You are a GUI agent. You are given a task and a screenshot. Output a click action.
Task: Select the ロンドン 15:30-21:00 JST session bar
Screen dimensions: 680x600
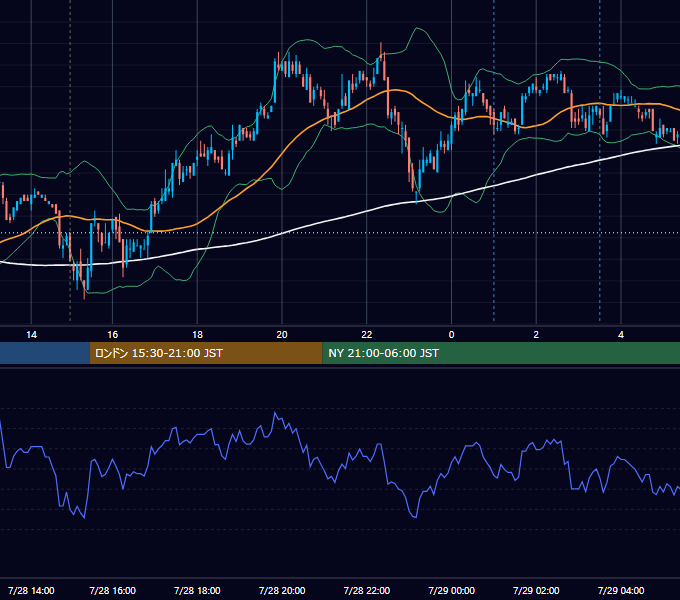(206, 353)
